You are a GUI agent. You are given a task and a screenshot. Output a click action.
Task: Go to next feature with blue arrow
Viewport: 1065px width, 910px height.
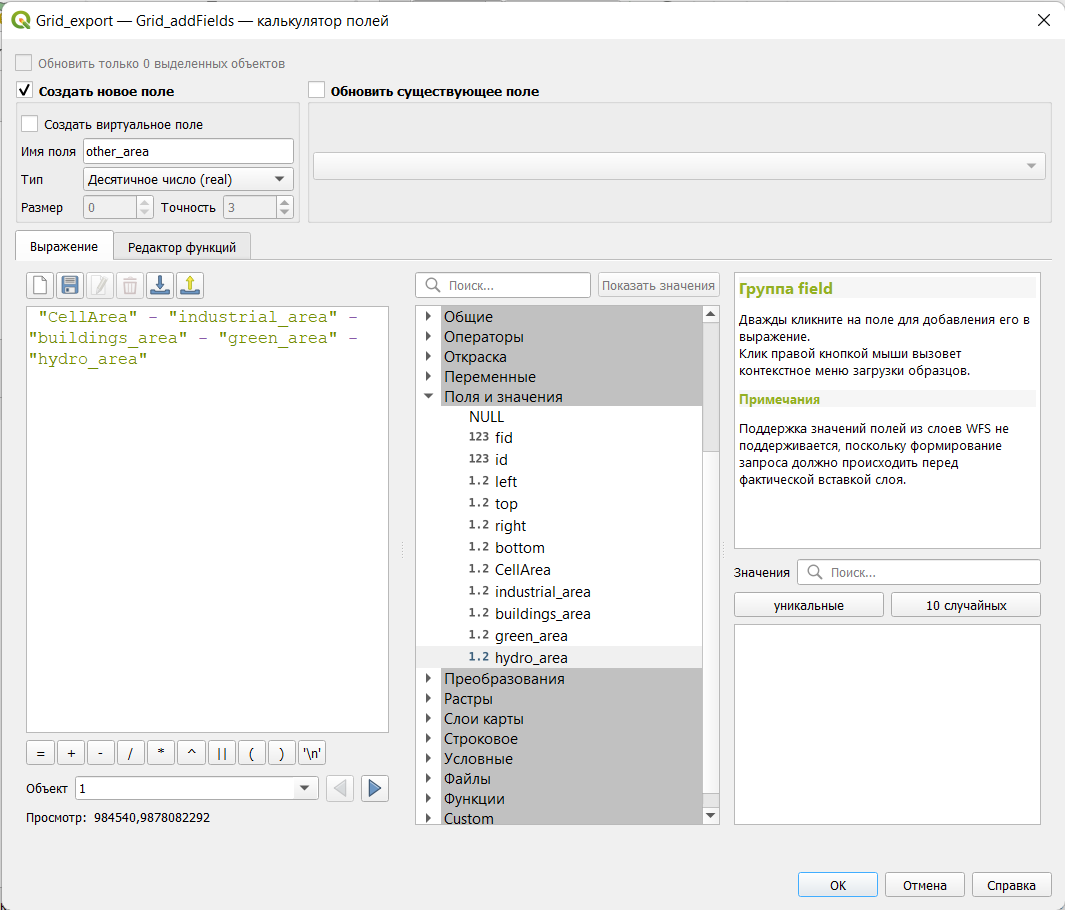coord(374,788)
